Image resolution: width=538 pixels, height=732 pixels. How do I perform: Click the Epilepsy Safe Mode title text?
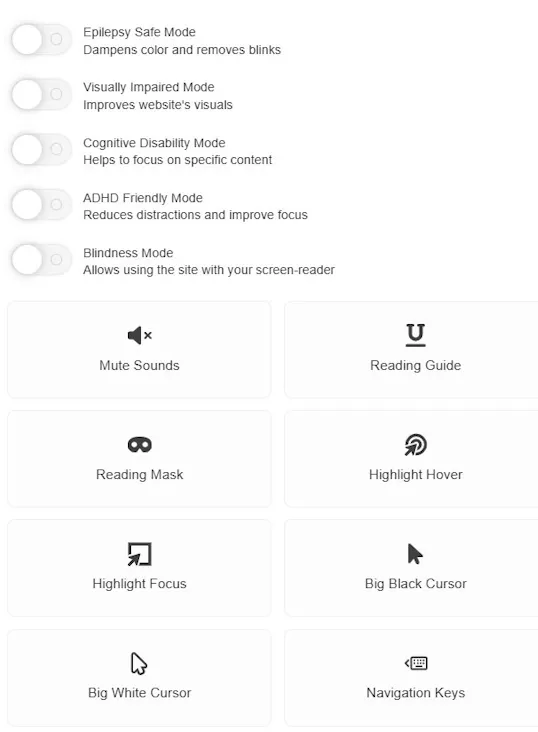[x=139, y=32]
